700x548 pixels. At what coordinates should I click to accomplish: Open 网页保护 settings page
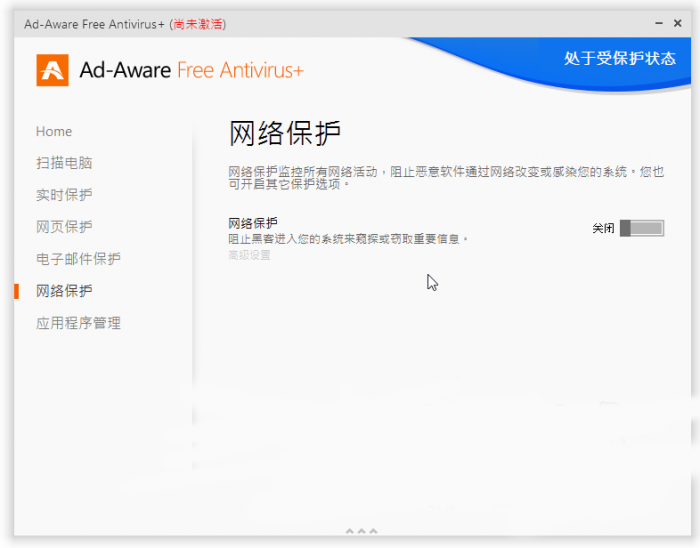pyautogui.click(x=64, y=227)
